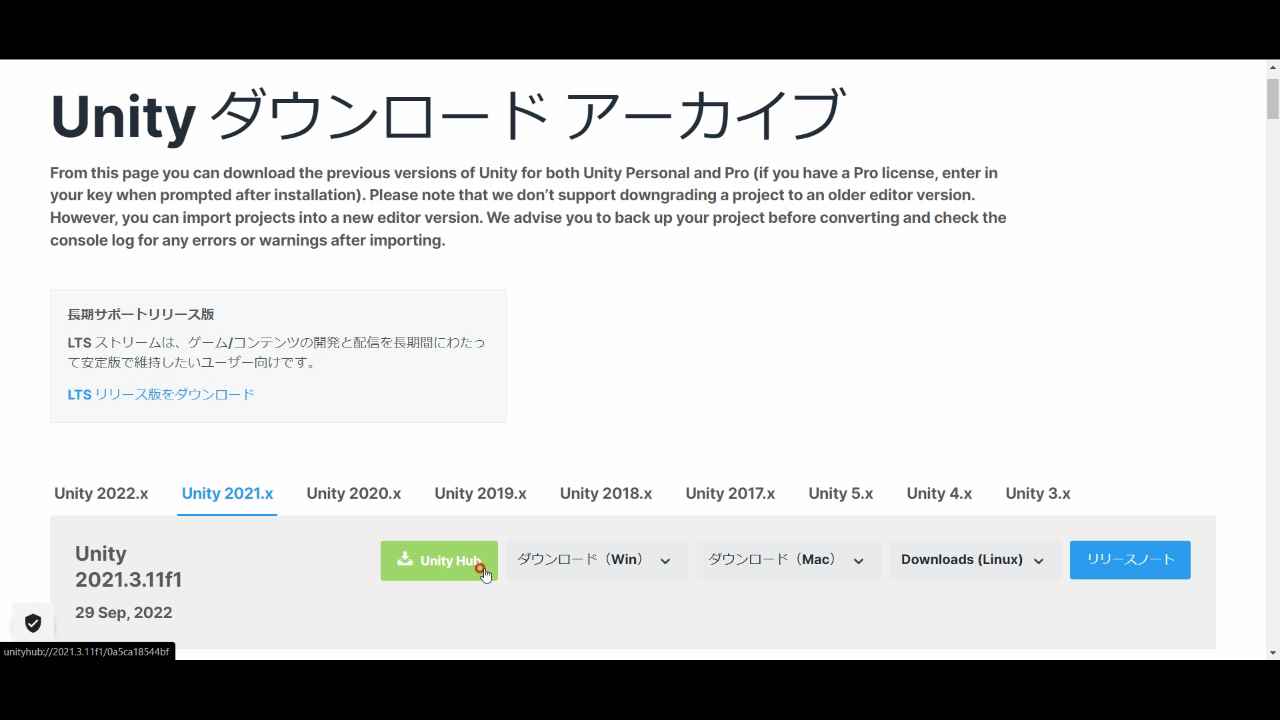Image resolution: width=1280 pixels, height=720 pixels.
Task: Expand the ダウンロード (Mac) dropdown
Action: [786, 560]
